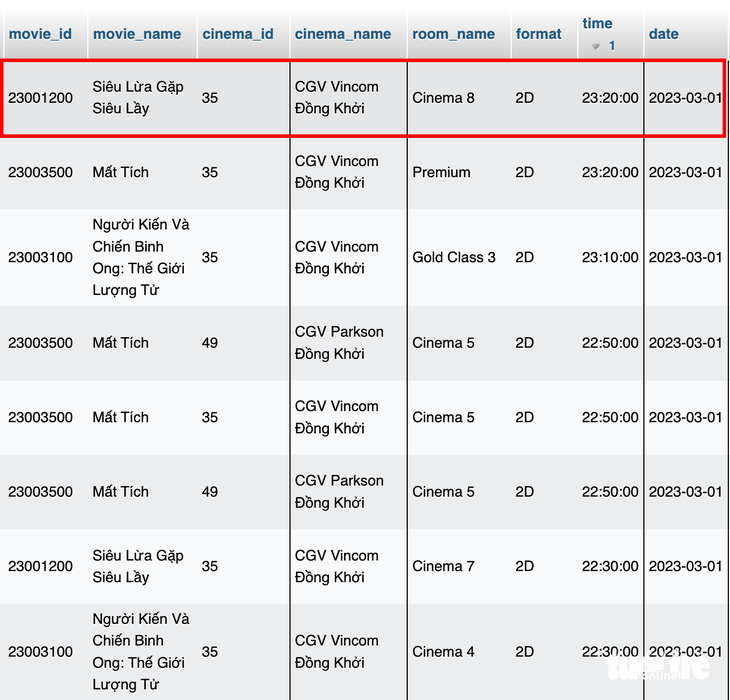Image resolution: width=730 pixels, height=700 pixels.
Task: Sort by the movie_name column header
Action: (137, 34)
